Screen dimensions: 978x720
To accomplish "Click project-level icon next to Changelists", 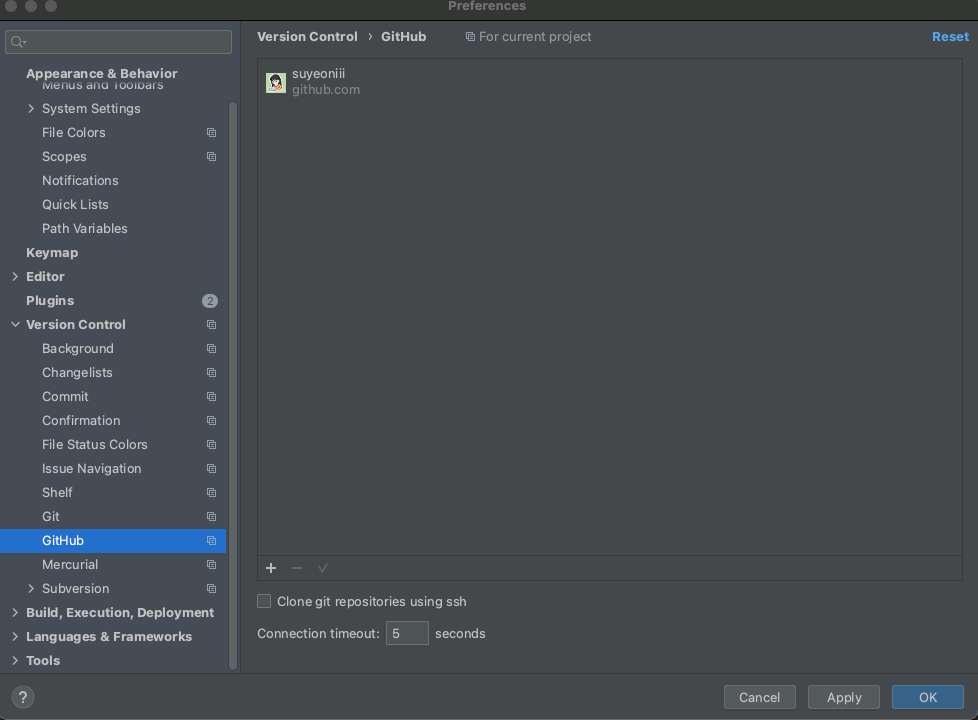I will coord(211,372).
